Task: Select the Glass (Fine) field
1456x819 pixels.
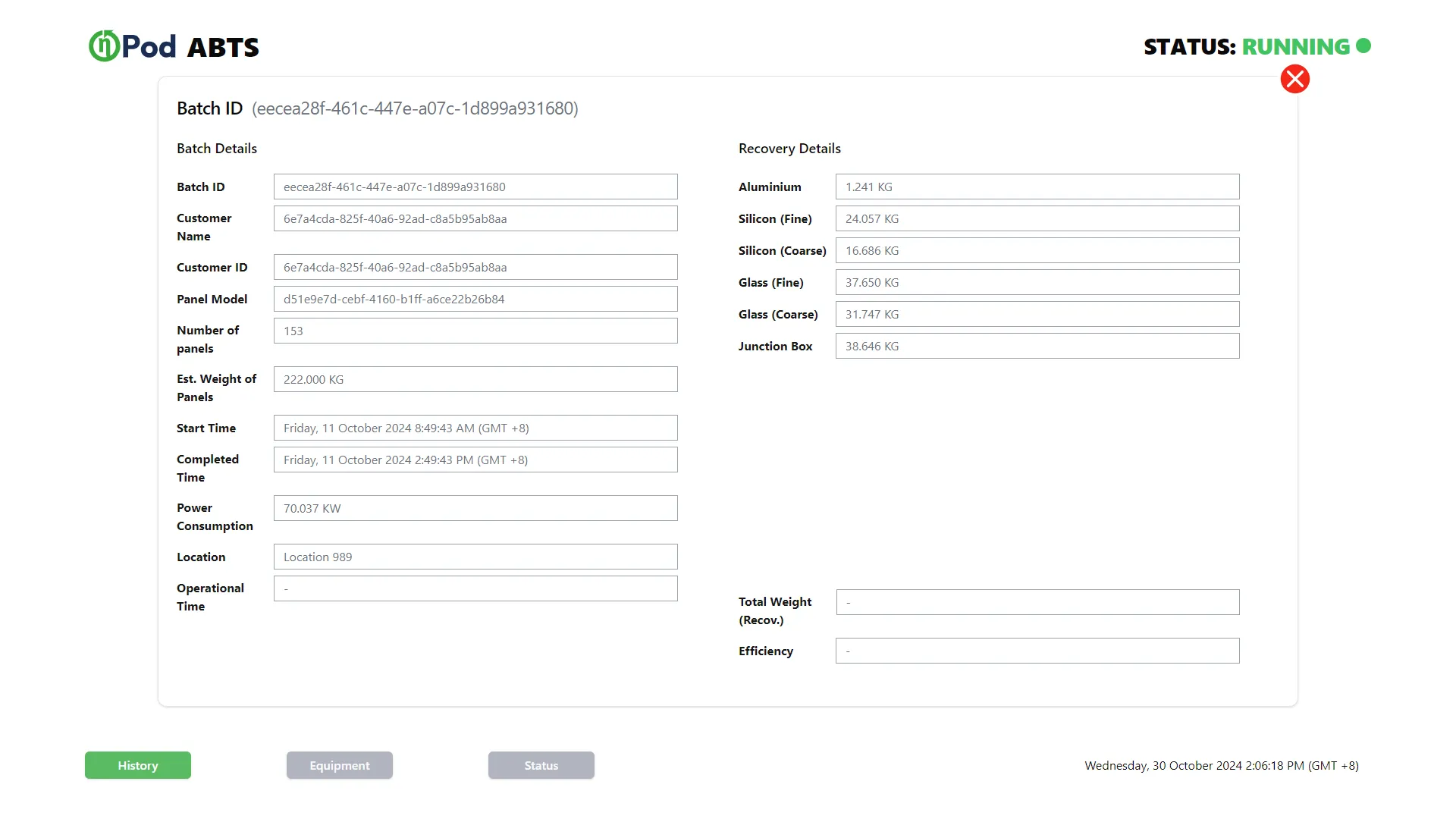Action: coord(1037,282)
